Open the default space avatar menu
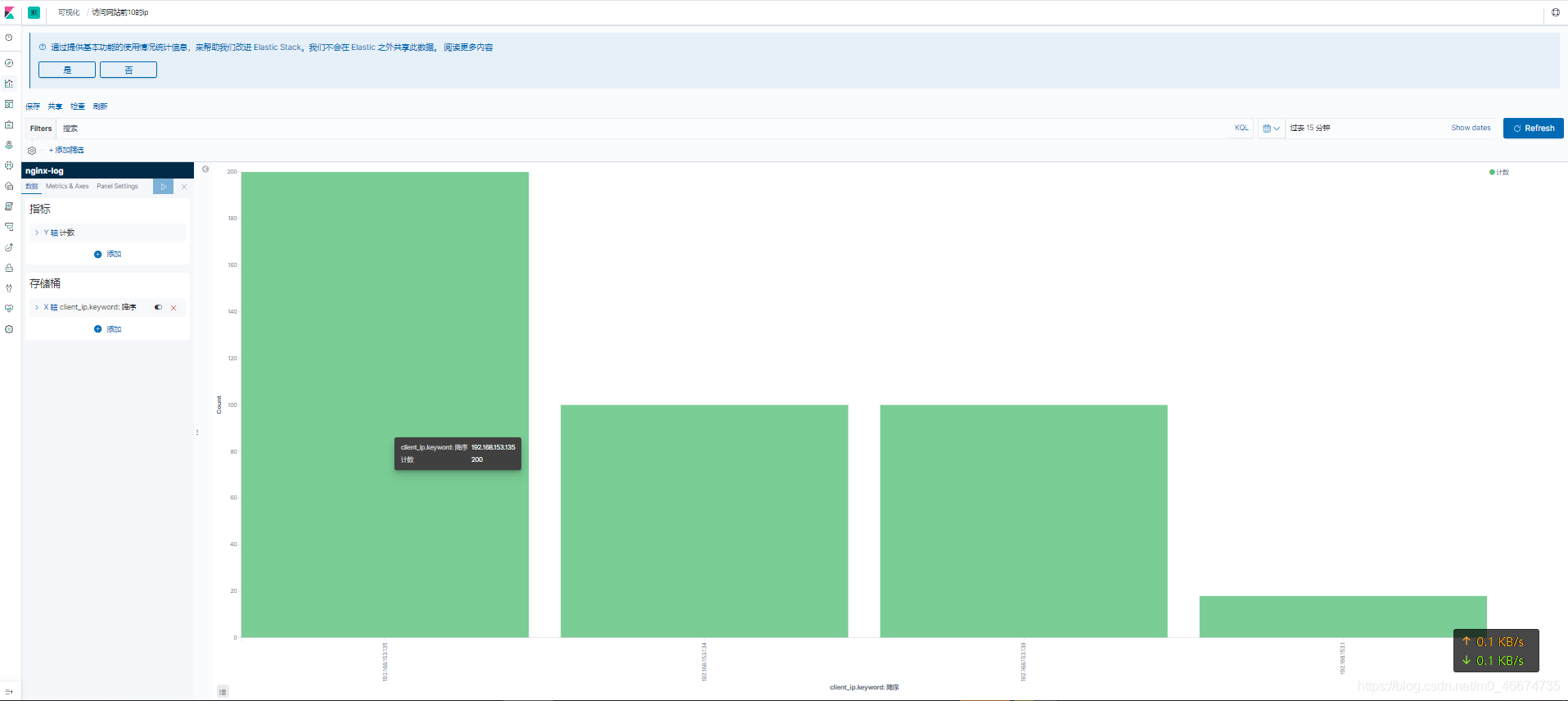This screenshot has height=701, width=1568. click(x=34, y=12)
